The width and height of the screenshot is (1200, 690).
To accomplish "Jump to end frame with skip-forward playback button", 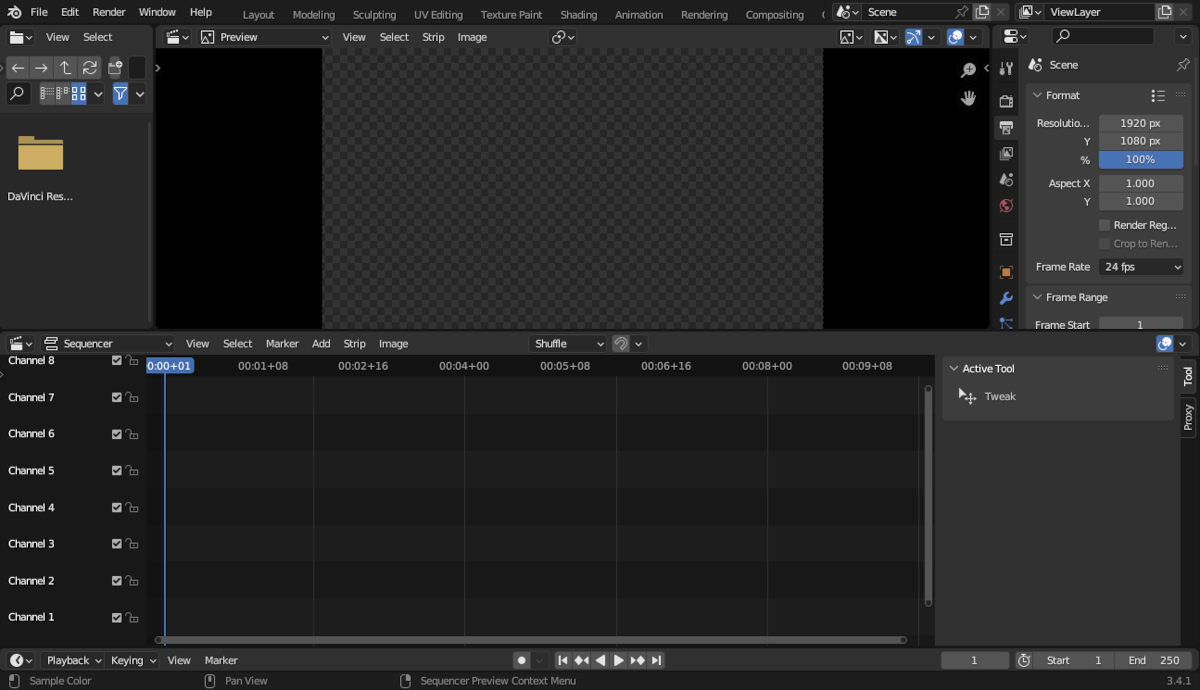I will [656, 660].
